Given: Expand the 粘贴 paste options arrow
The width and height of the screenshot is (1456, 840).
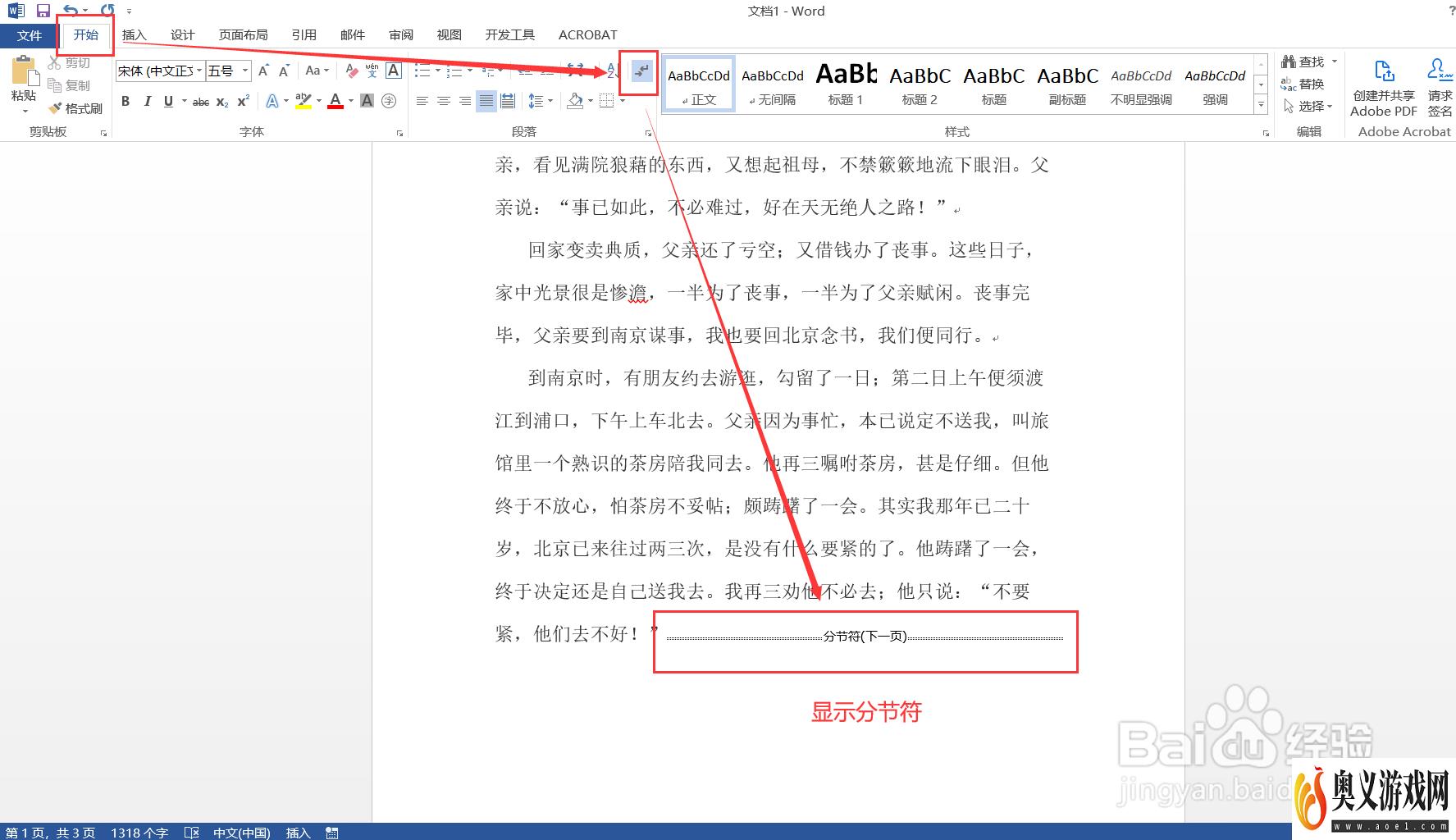Looking at the screenshot, I should tap(25, 112).
